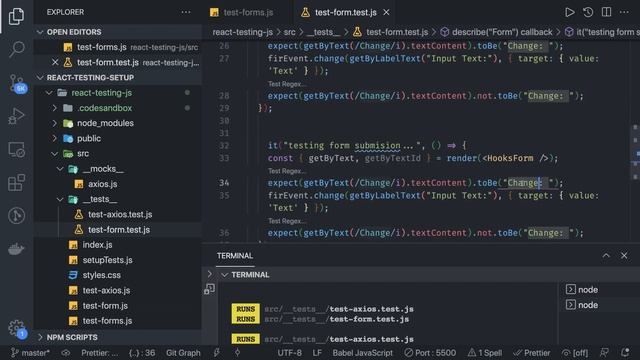Screen dimensions: 640x360
Task: Click the lightning bolt status bar icon
Action: pyautogui.click(x=217, y=352)
